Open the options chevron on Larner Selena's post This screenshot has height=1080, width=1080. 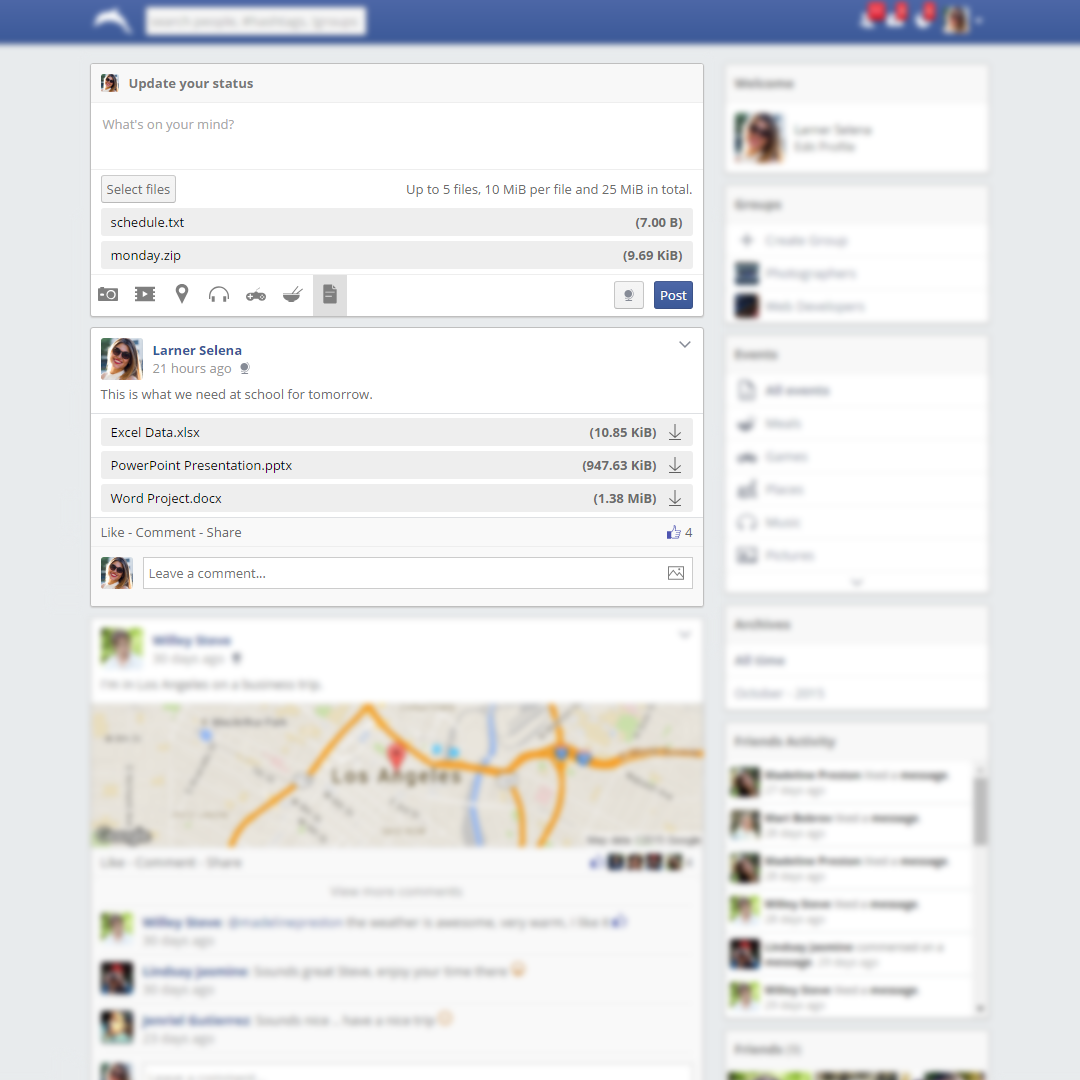[x=685, y=344]
